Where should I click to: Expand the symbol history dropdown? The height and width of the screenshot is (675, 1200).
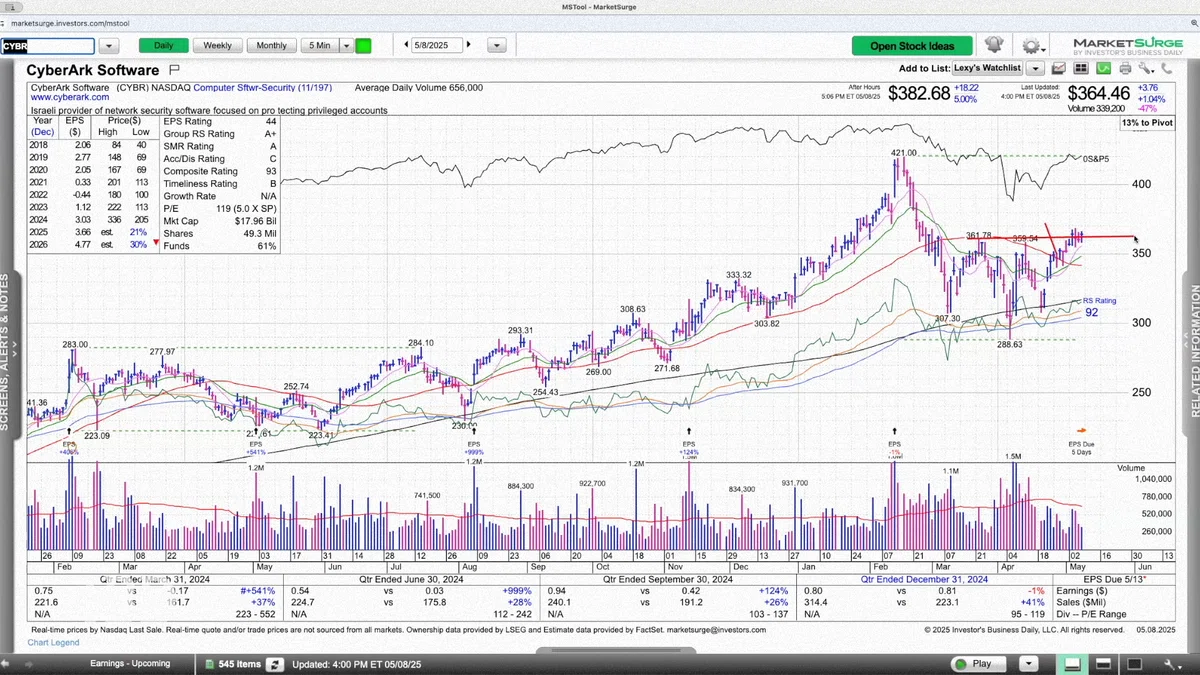(109, 46)
